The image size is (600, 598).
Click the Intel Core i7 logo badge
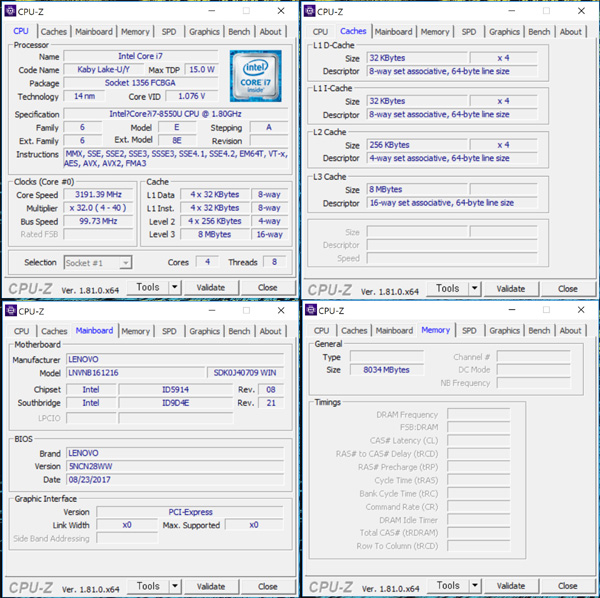[x=256, y=76]
